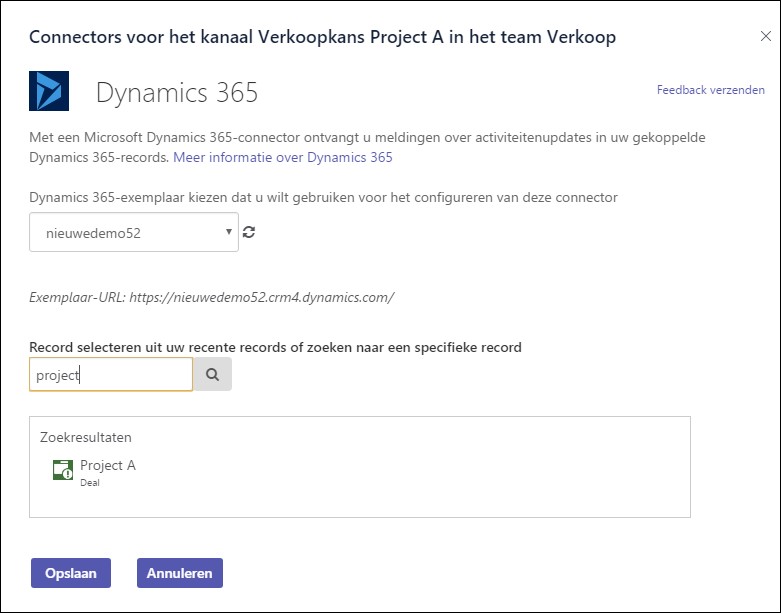The height and width of the screenshot is (613, 781).
Task: Click the Opslaan button
Action: click(71, 573)
